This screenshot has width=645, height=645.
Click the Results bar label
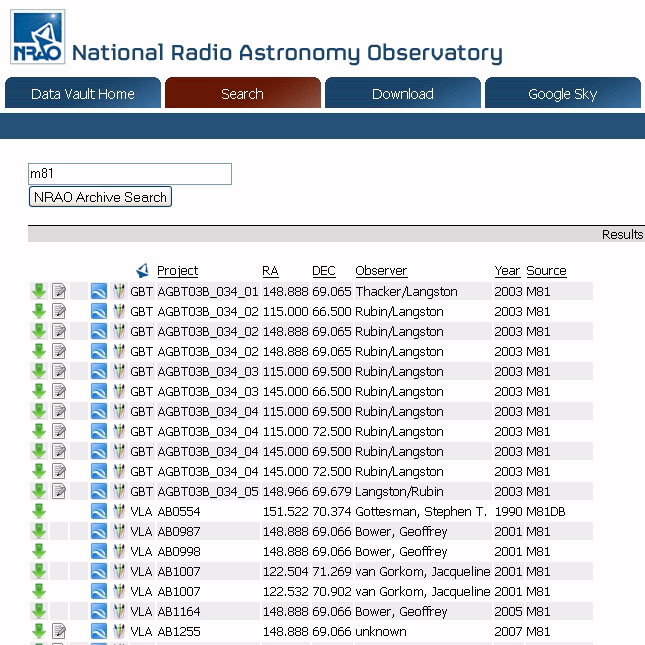(622, 234)
